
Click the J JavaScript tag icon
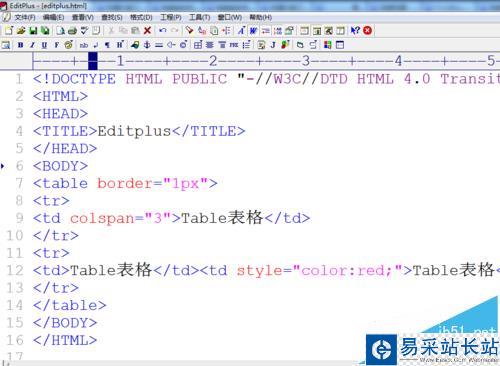pos(273,45)
